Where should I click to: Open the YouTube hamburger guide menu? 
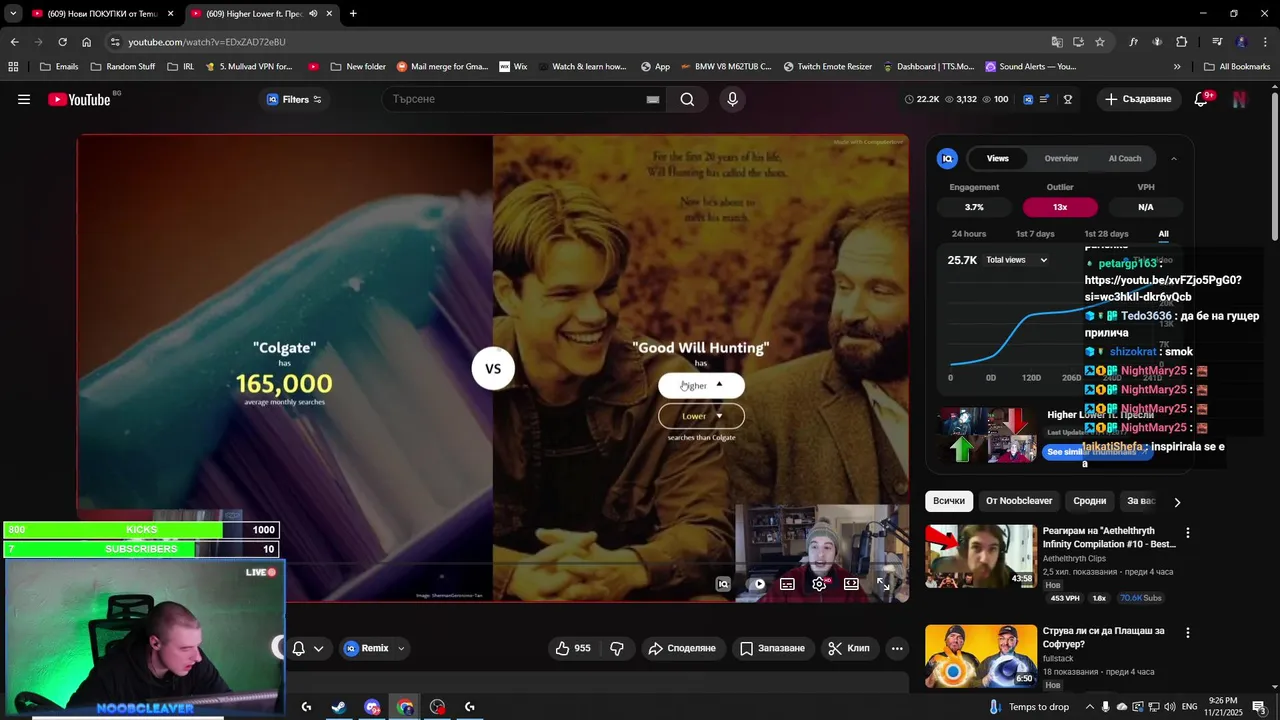pos(24,99)
